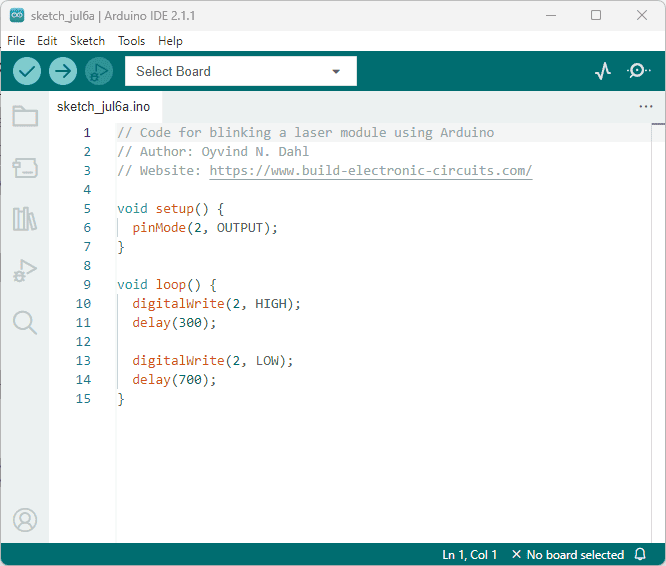Open the Search sidebar panel

point(25,322)
